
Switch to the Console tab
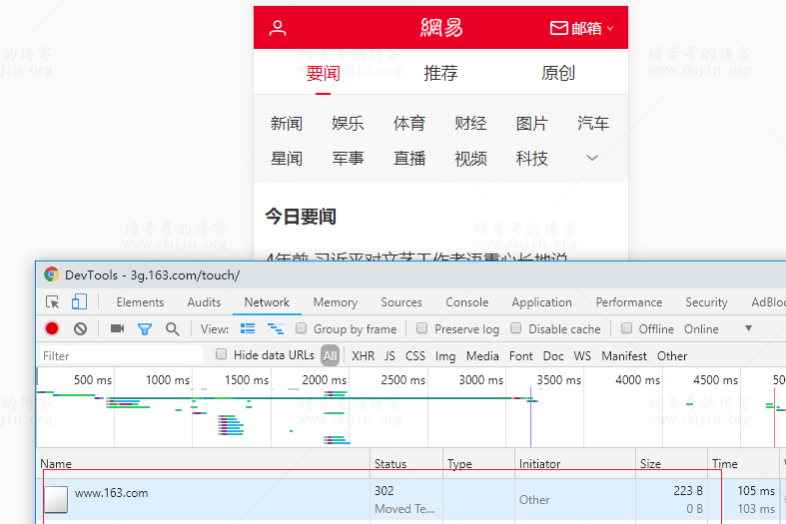pos(467,302)
